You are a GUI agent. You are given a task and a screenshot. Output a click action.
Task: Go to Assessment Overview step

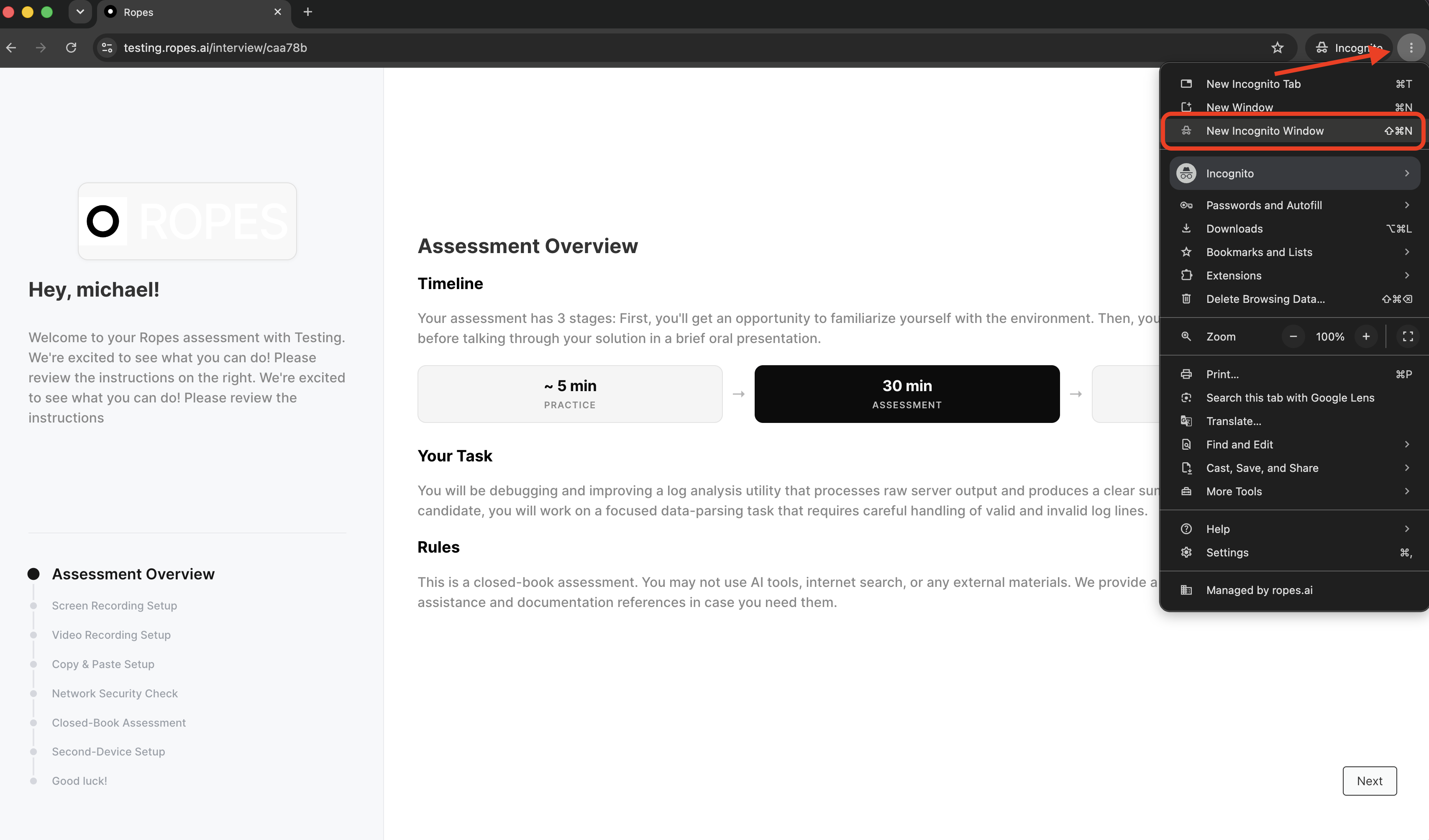point(133,574)
